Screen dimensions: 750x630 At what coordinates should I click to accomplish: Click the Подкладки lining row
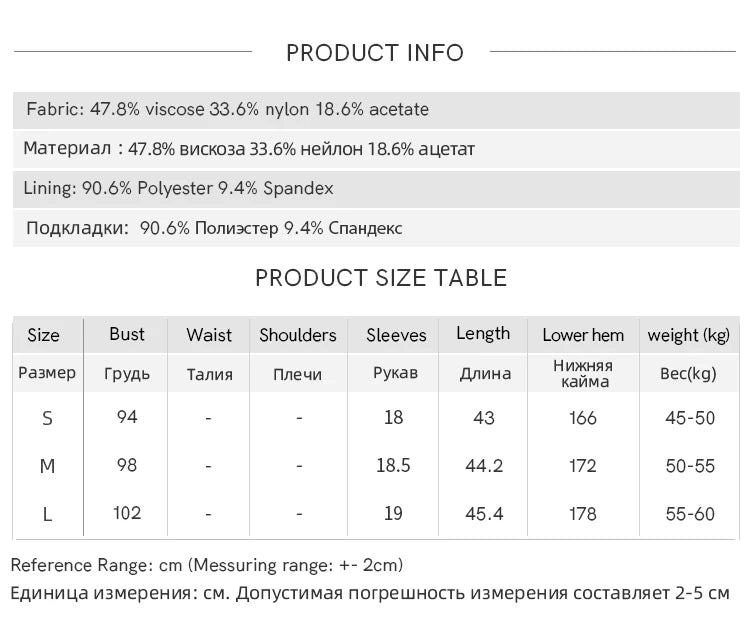(214, 228)
